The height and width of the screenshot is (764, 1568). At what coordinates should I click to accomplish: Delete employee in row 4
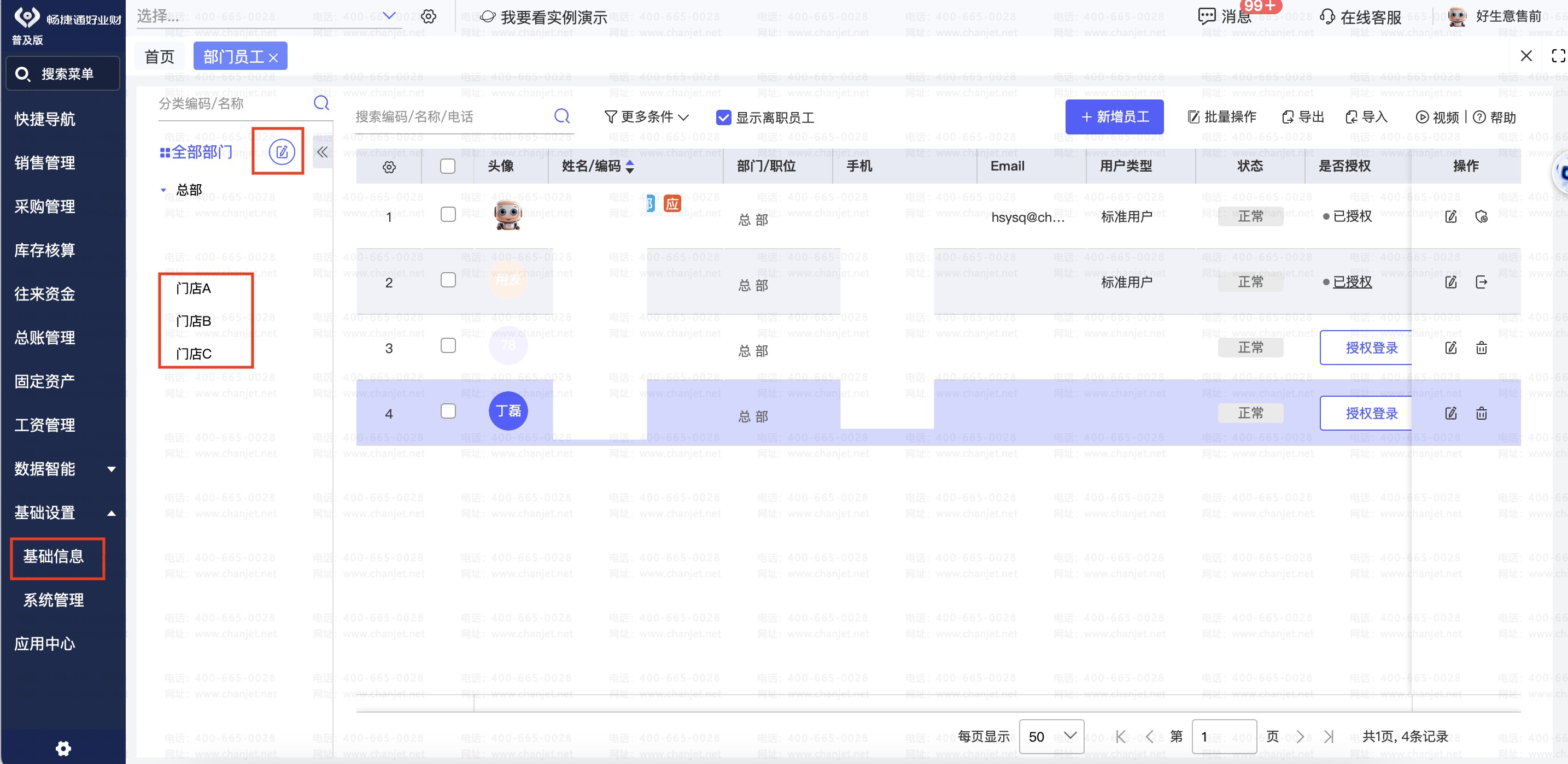(x=1482, y=414)
